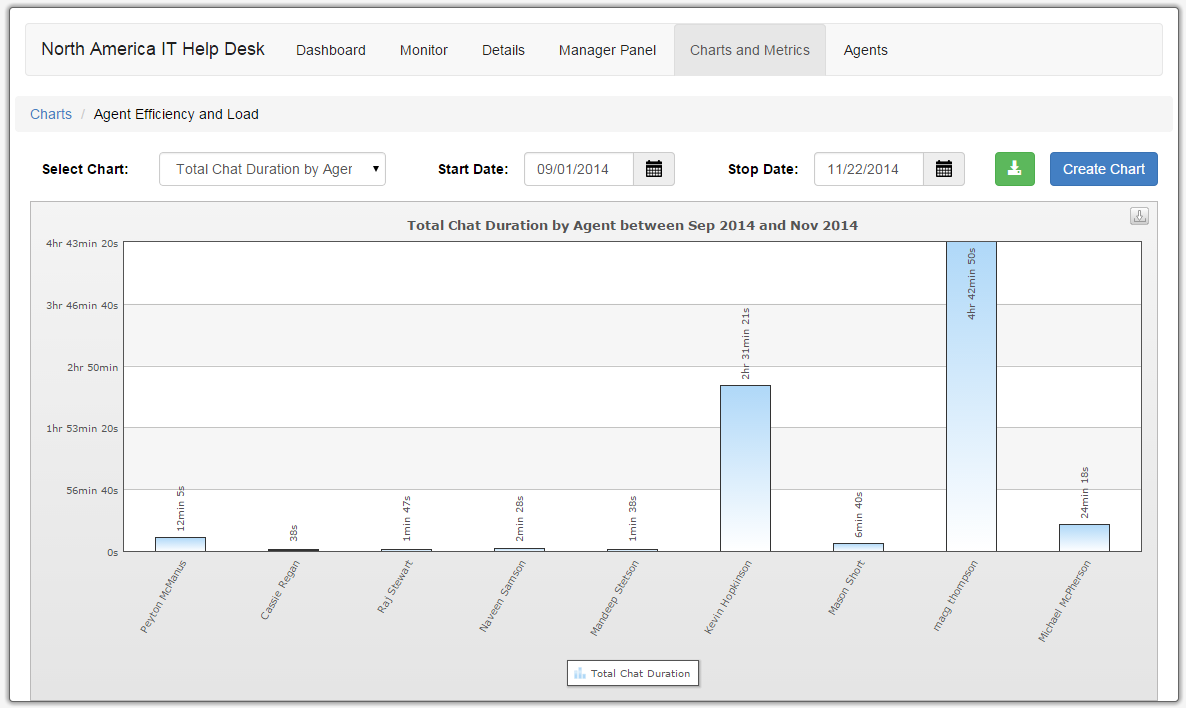Click into the Stop Date field
Screen dimensions: 1186x708
(x=868, y=169)
